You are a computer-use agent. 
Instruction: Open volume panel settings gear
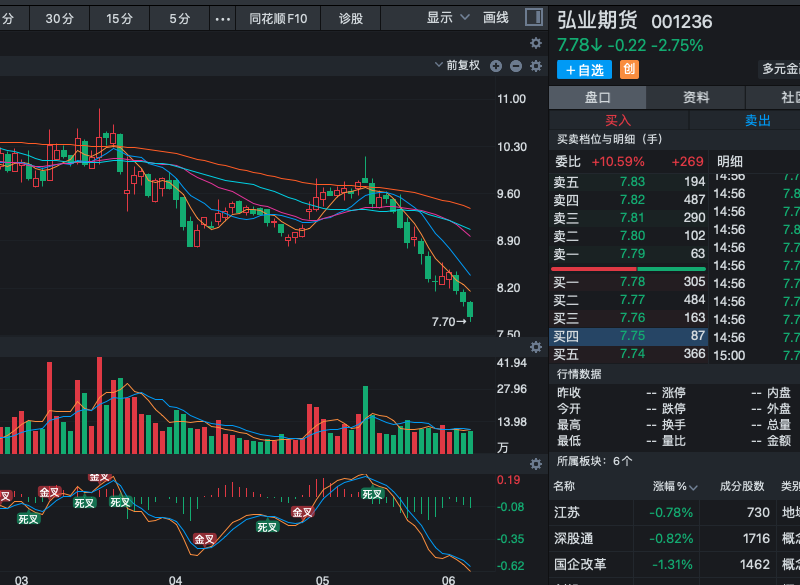coord(536,347)
